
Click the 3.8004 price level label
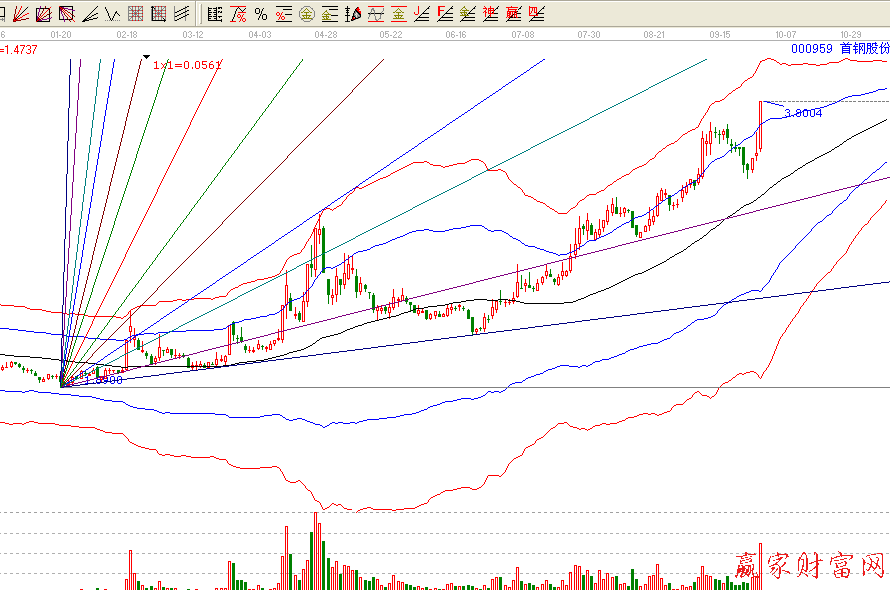803,113
